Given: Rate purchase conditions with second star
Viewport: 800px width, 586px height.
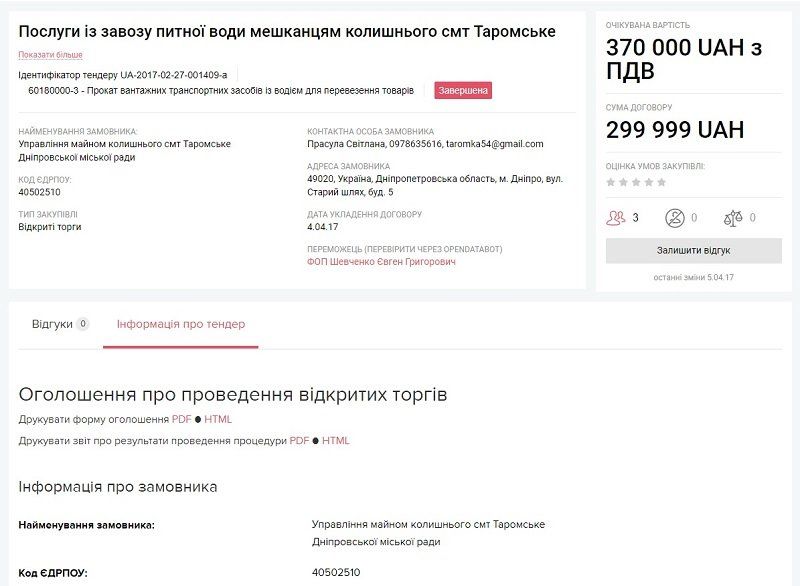Looking at the screenshot, I should point(623,182).
